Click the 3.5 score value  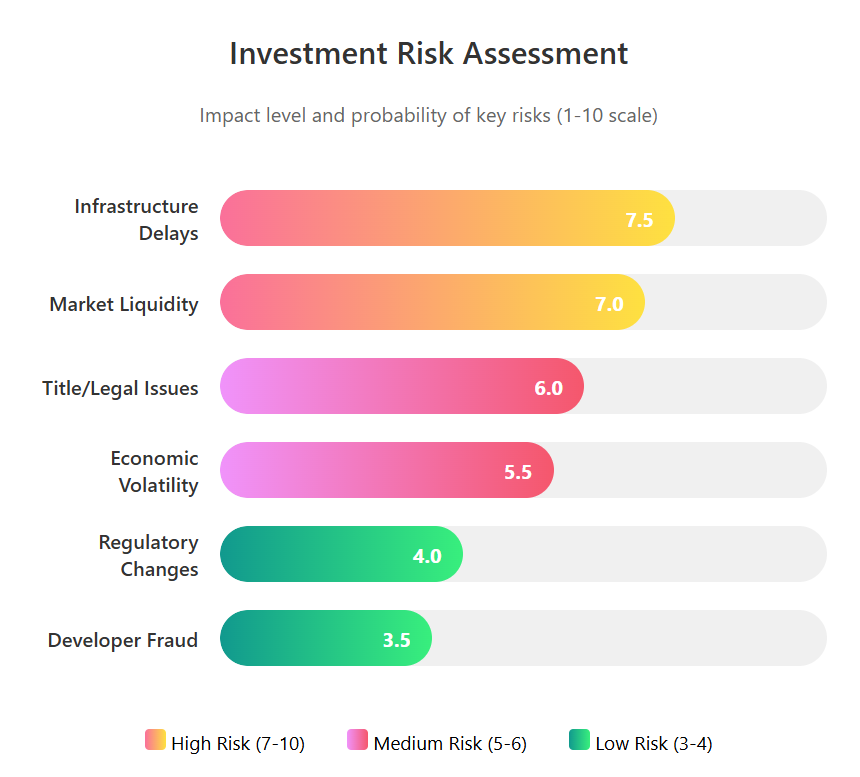coord(397,641)
